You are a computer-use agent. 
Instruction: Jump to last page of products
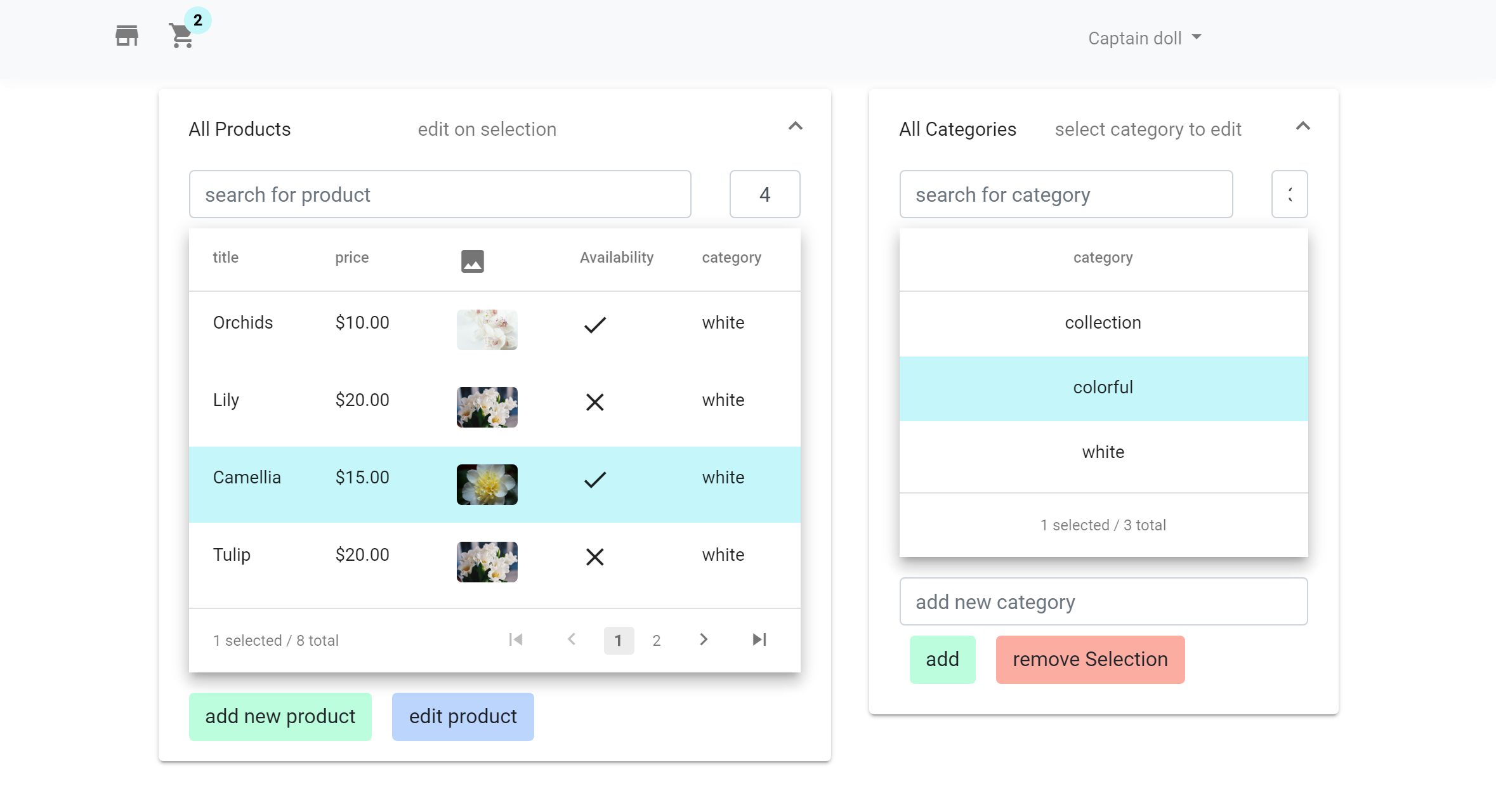click(x=759, y=639)
